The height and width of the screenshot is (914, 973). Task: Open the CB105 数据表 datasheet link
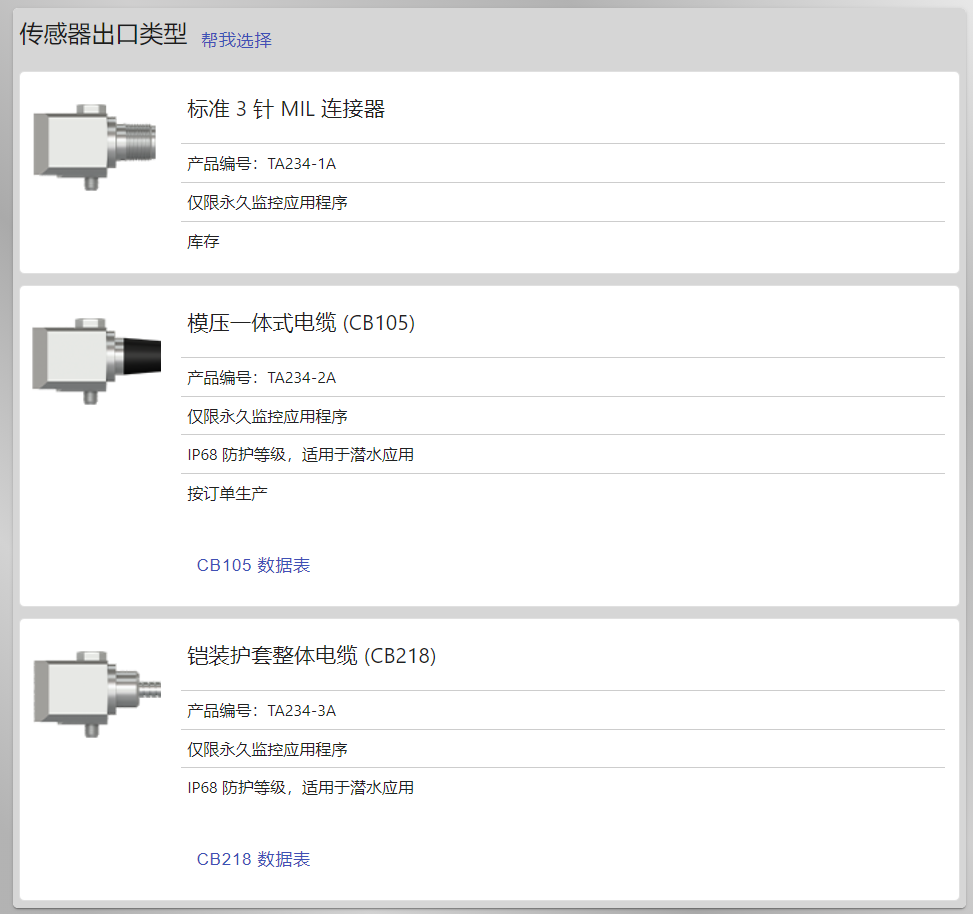253,565
